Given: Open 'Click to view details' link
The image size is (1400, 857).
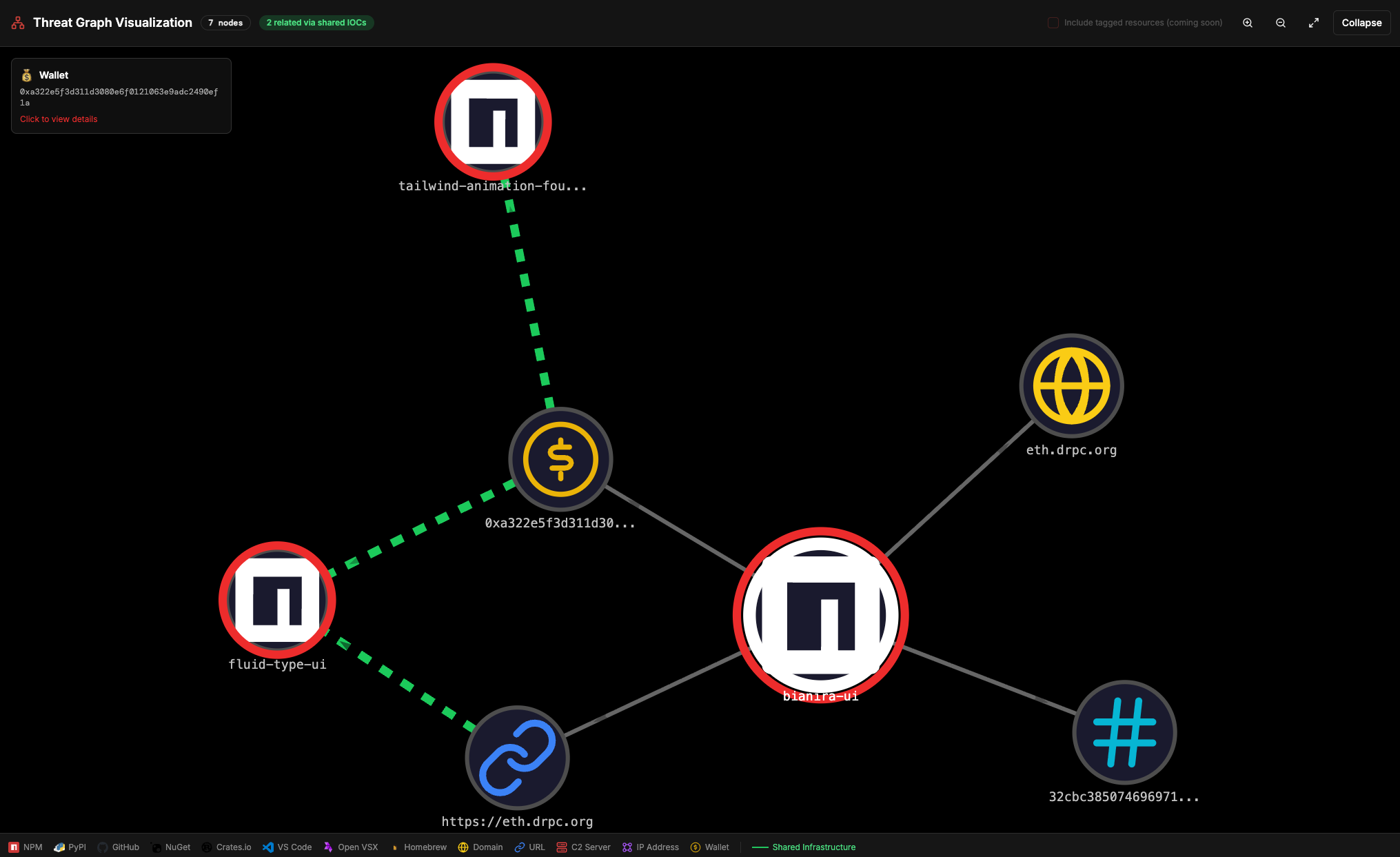Looking at the screenshot, I should [59, 119].
